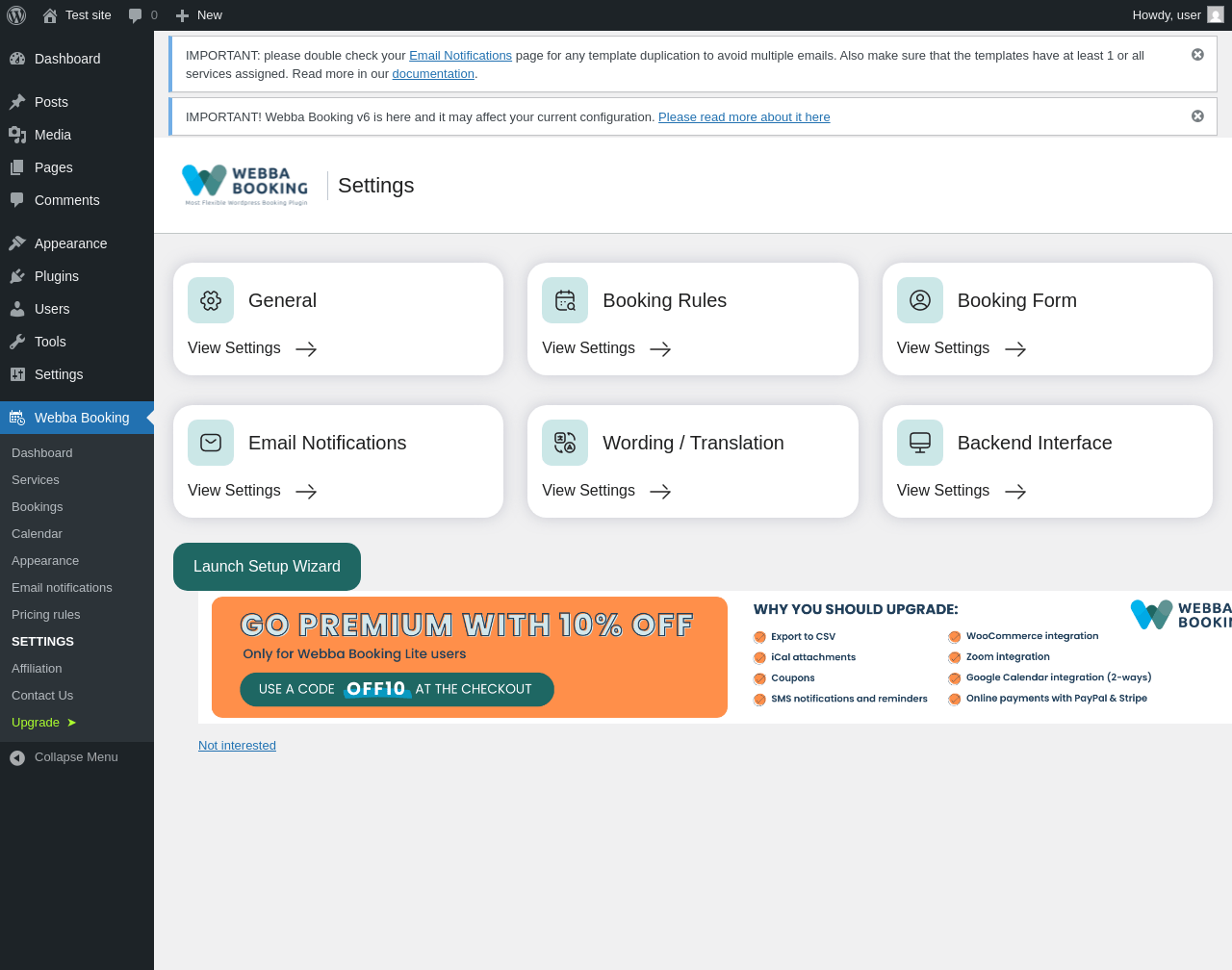Click arrow beside Booking Rules View Settings

click(660, 349)
